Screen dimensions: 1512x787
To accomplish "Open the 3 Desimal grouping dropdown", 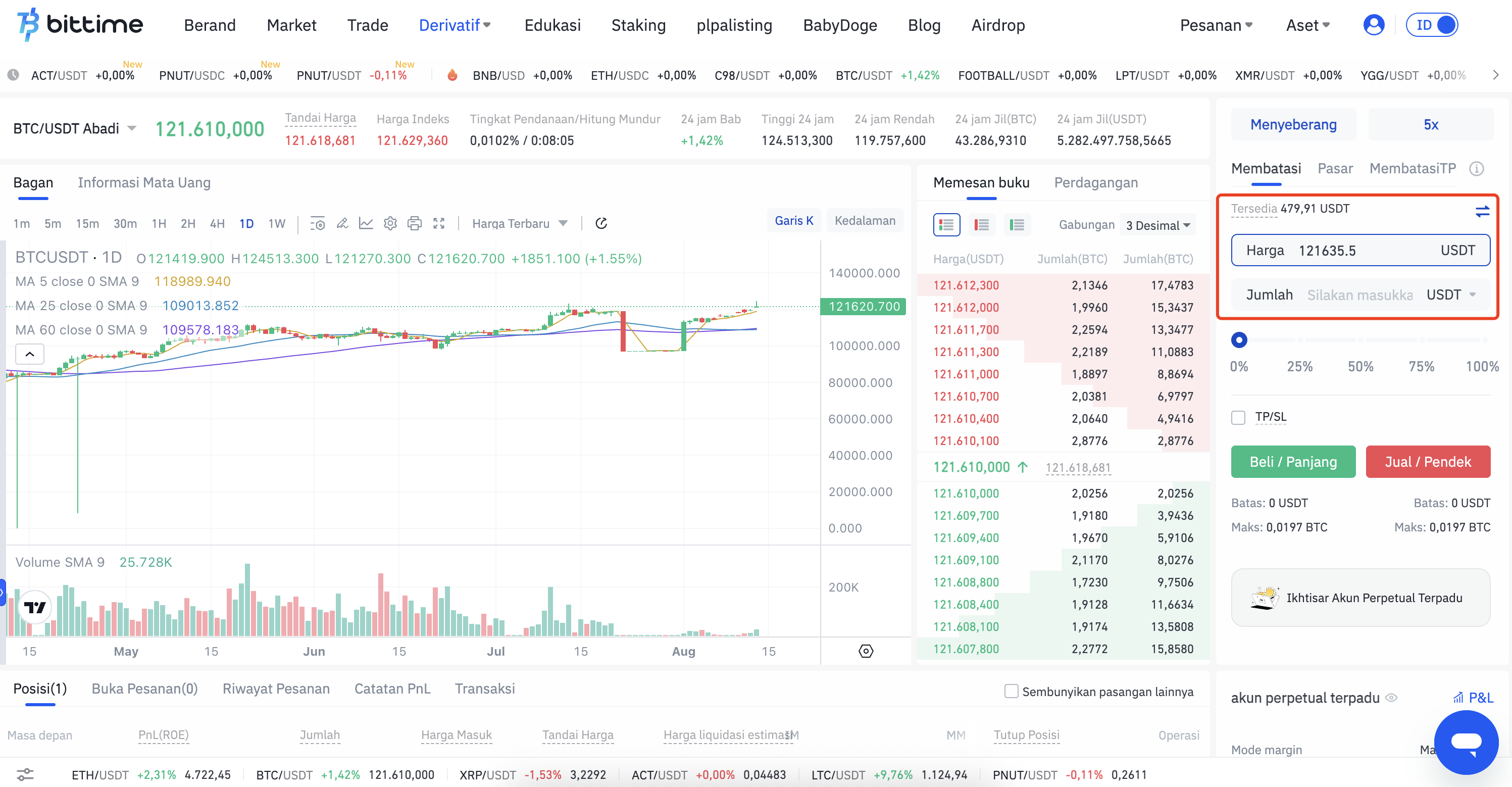I will tap(1157, 225).
